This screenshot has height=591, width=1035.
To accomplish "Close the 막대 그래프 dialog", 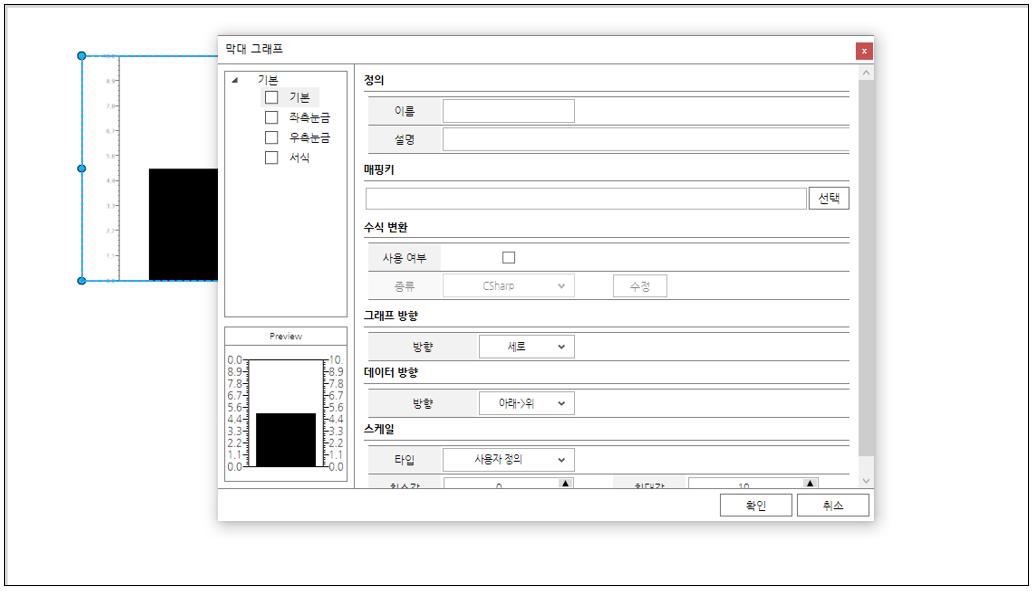I will (863, 51).
